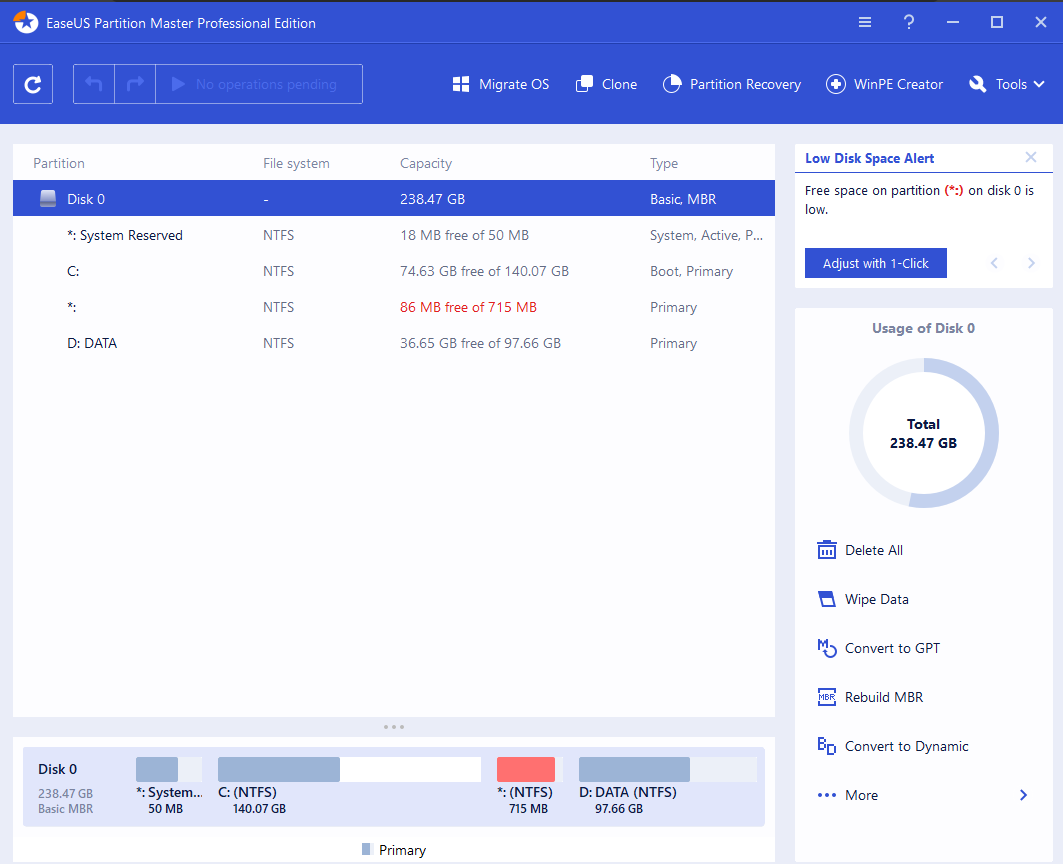The height and width of the screenshot is (864, 1063).
Task: Click the Partition column header
Action: coord(59,163)
